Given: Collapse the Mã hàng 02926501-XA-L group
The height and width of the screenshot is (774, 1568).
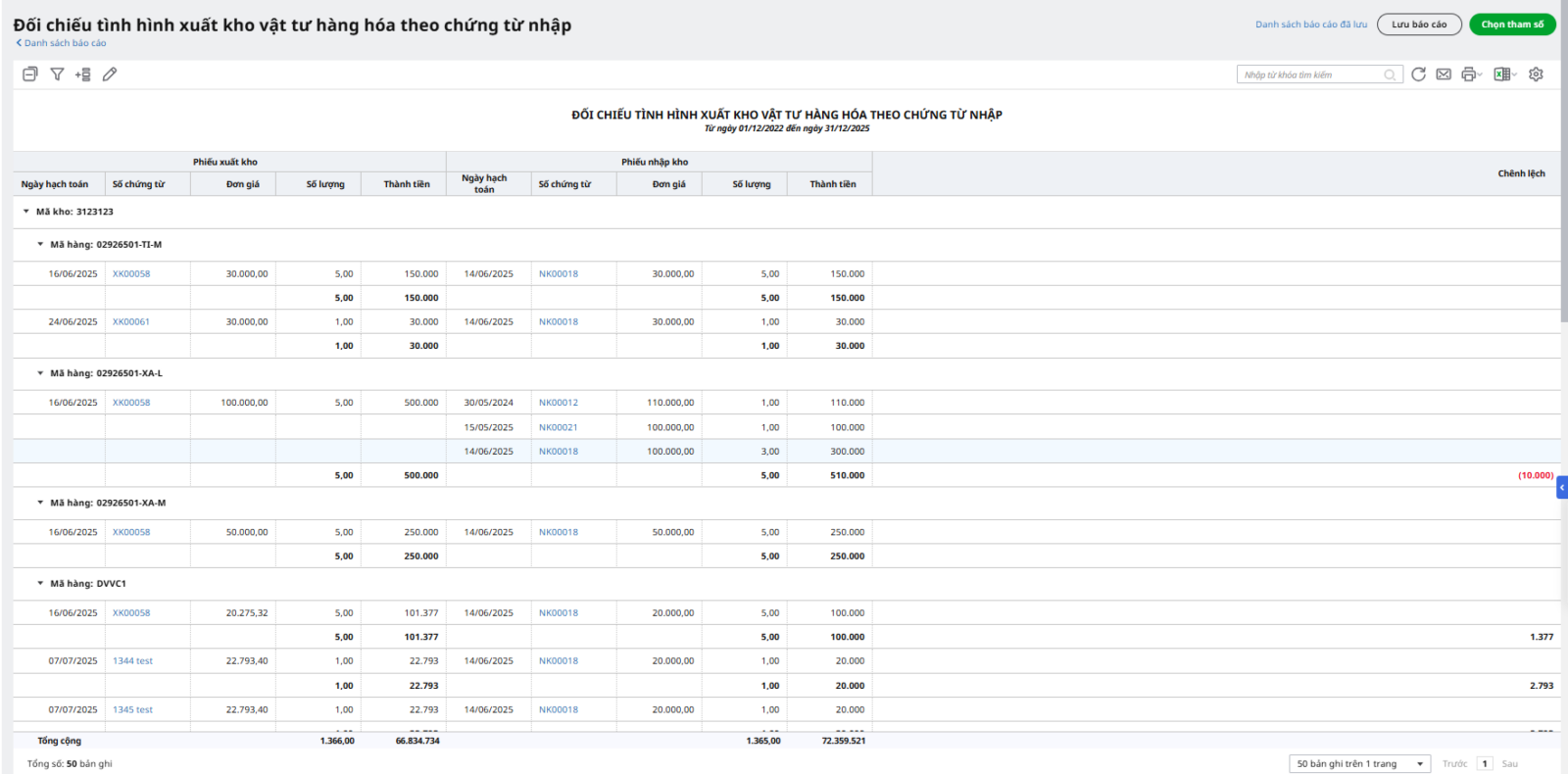Looking at the screenshot, I should pos(40,373).
